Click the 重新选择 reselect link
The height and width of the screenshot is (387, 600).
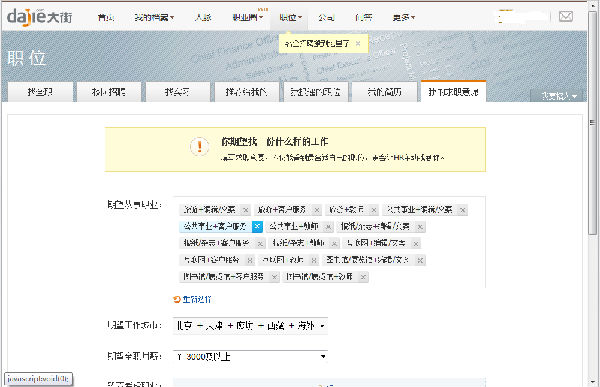point(197,299)
